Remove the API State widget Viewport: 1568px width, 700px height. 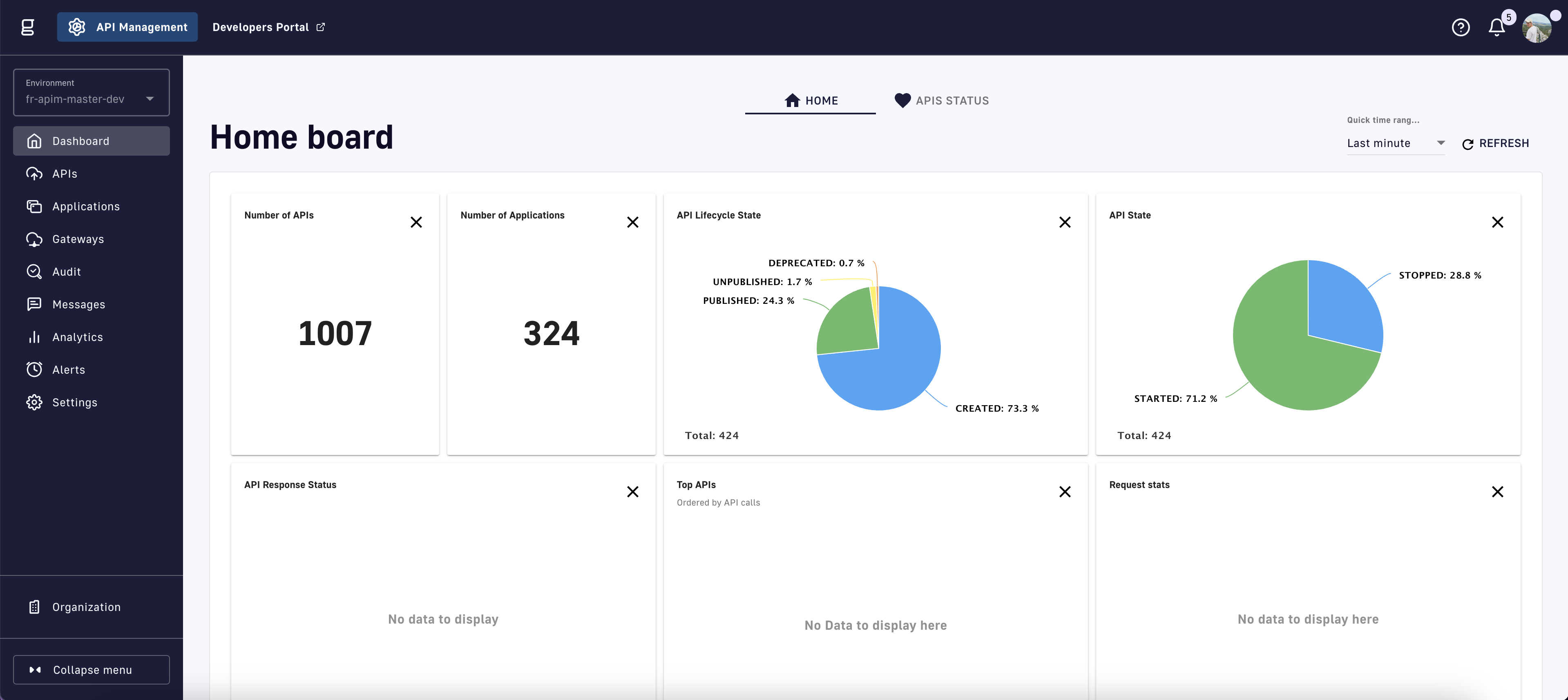[1497, 222]
